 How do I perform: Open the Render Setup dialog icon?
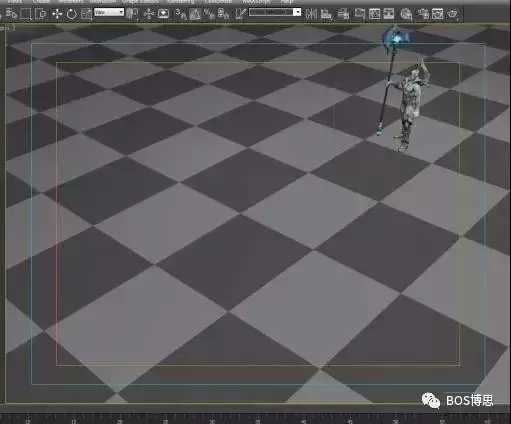[x=423, y=14]
